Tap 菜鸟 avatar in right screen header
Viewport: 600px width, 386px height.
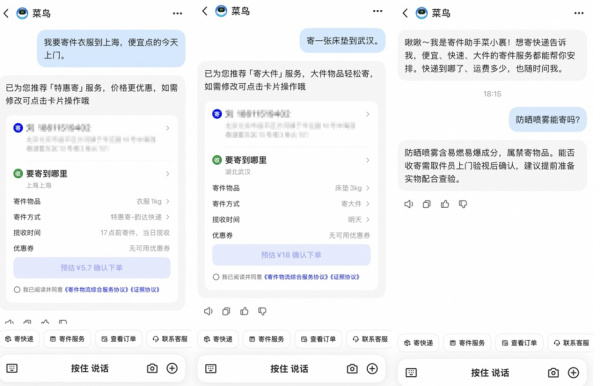point(422,13)
